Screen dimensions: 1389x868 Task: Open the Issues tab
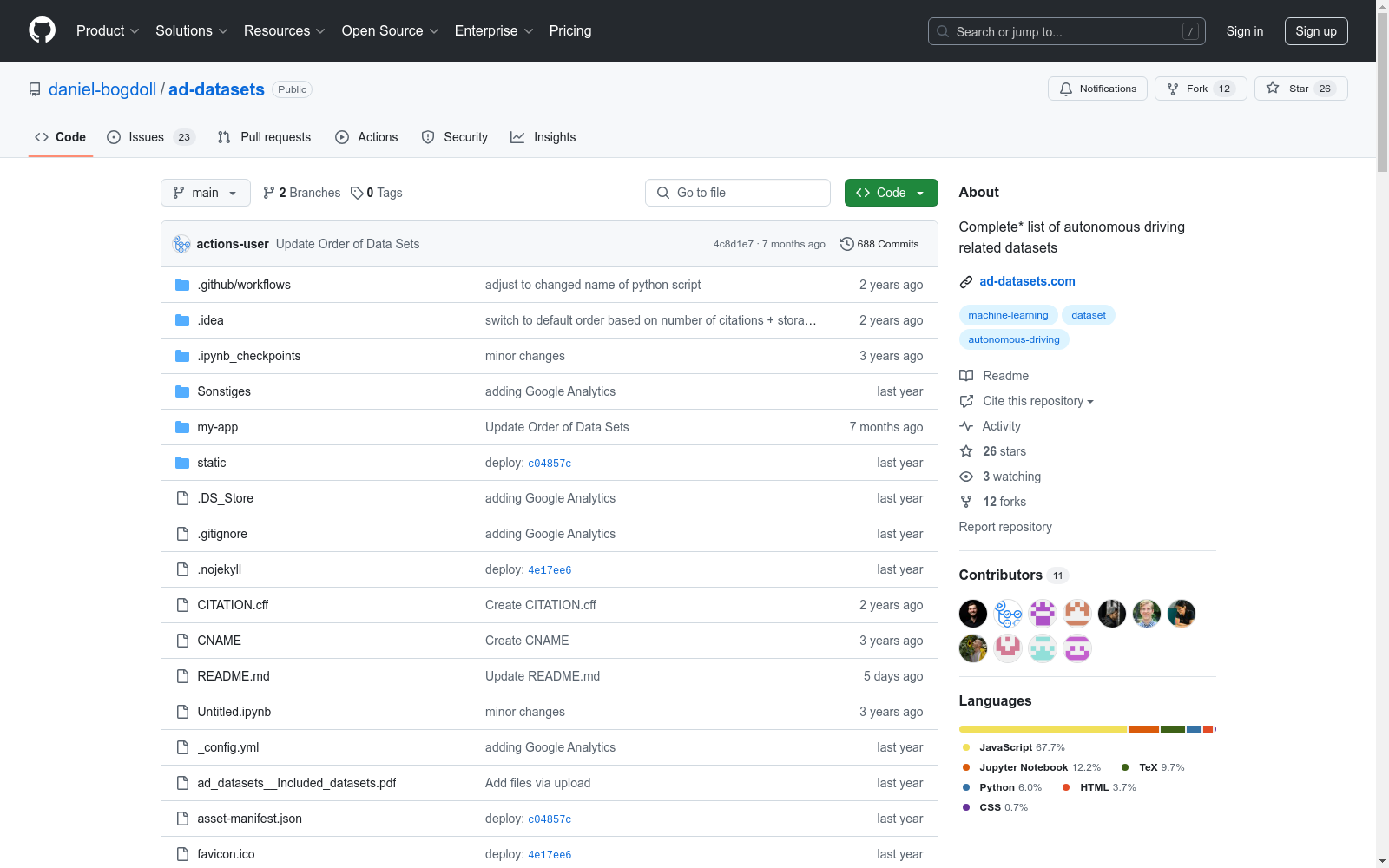tap(151, 137)
